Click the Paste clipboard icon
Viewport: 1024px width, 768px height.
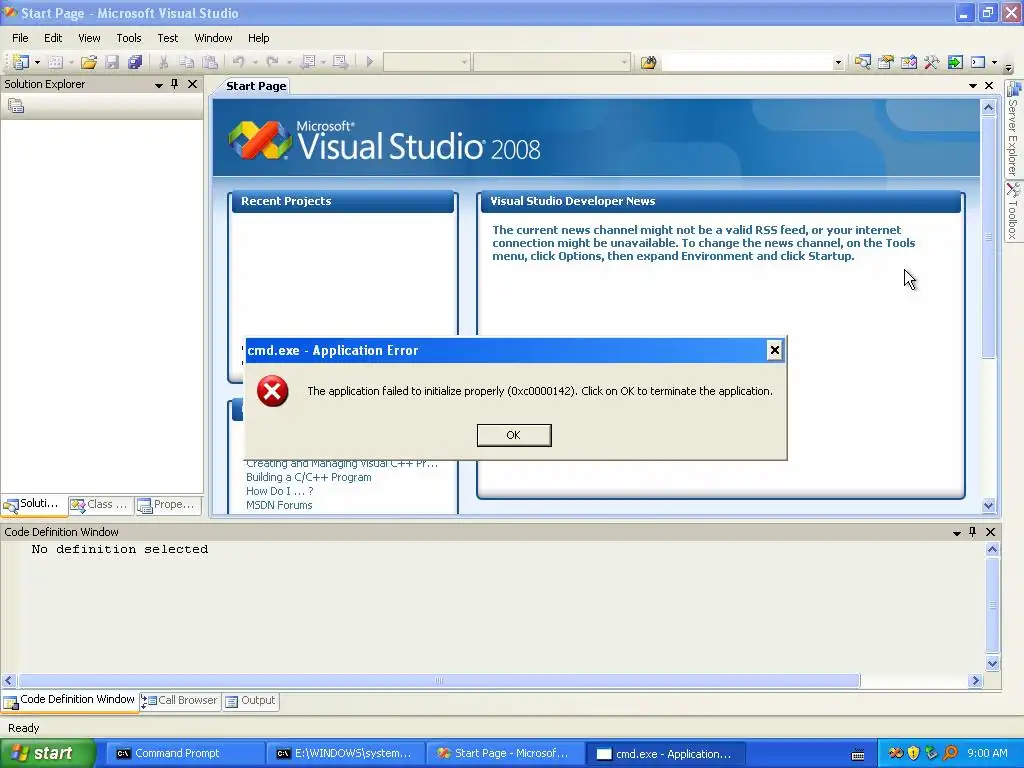point(210,62)
